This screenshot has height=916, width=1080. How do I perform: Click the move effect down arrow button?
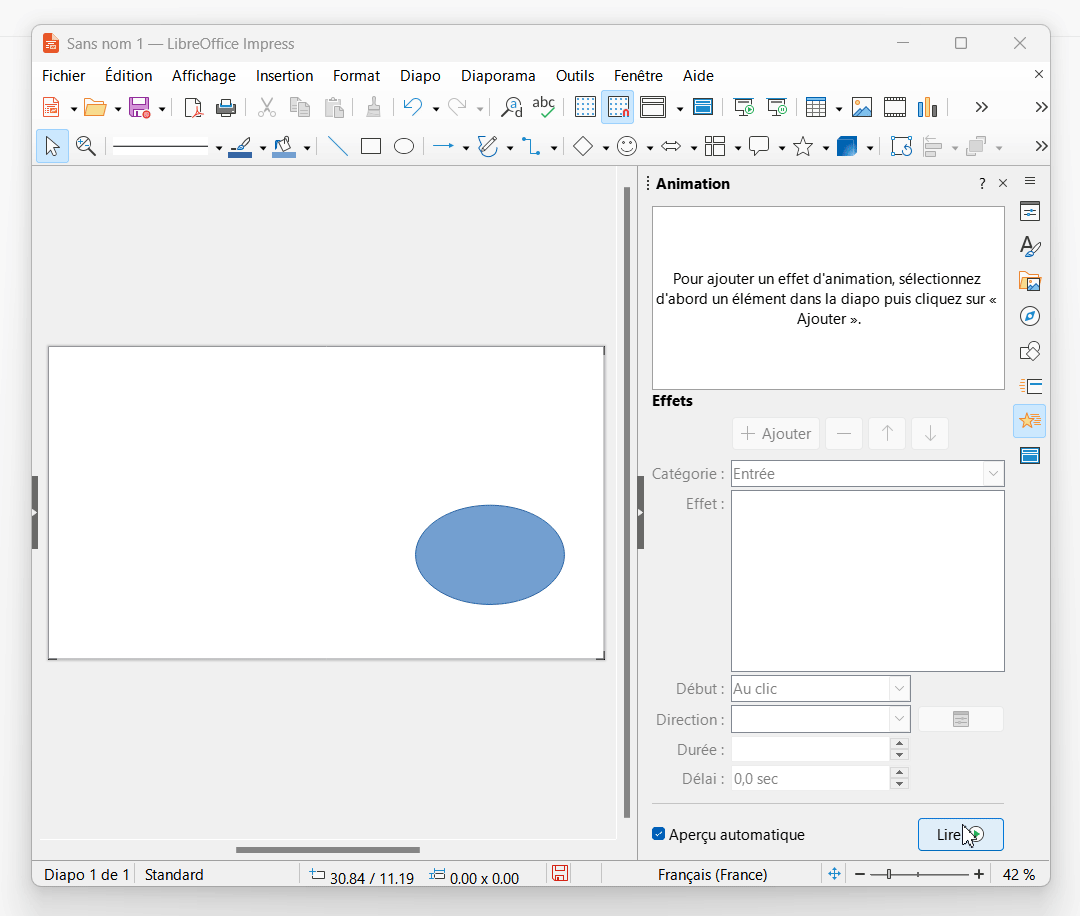930,433
